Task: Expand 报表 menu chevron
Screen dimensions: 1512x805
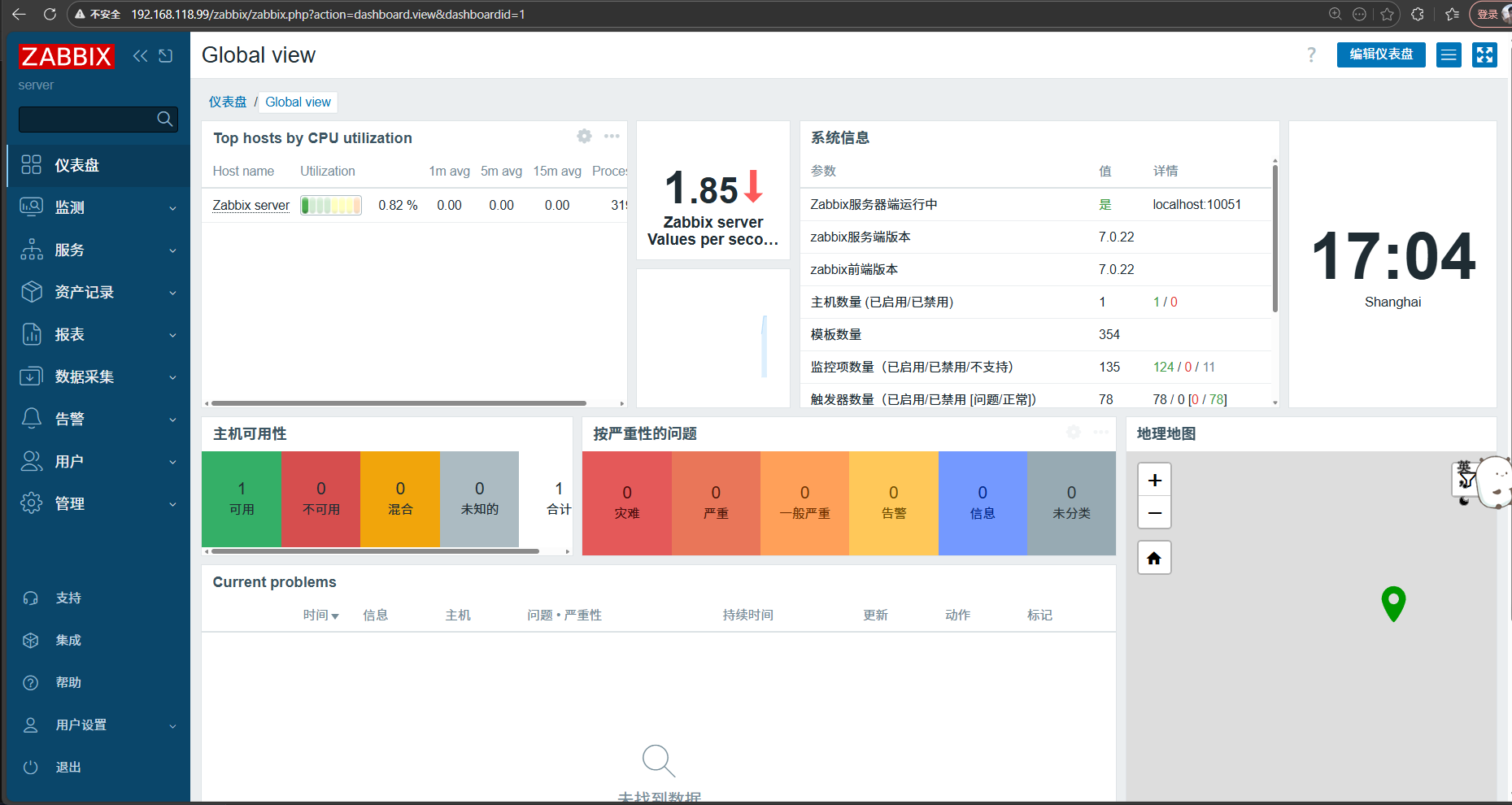Action: point(172,335)
